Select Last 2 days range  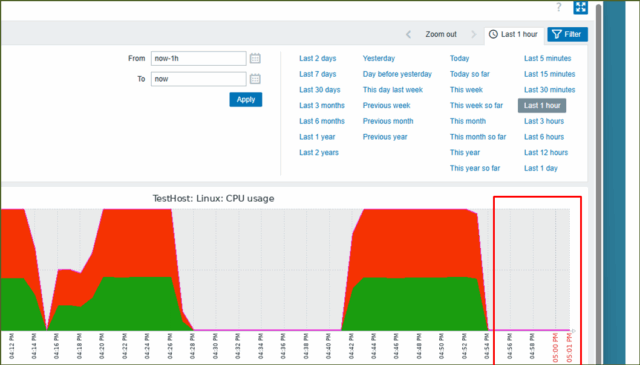(318, 58)
